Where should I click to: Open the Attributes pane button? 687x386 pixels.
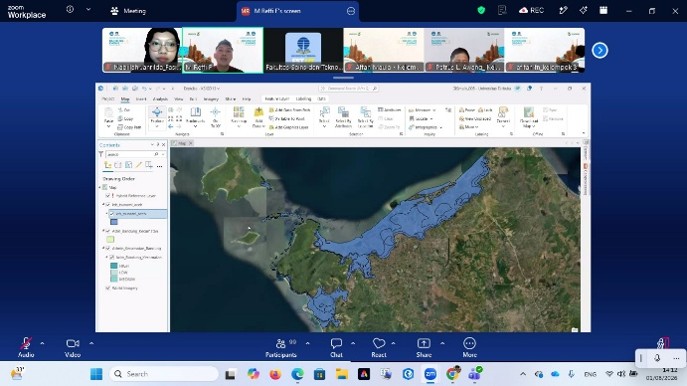click(389, 110)
